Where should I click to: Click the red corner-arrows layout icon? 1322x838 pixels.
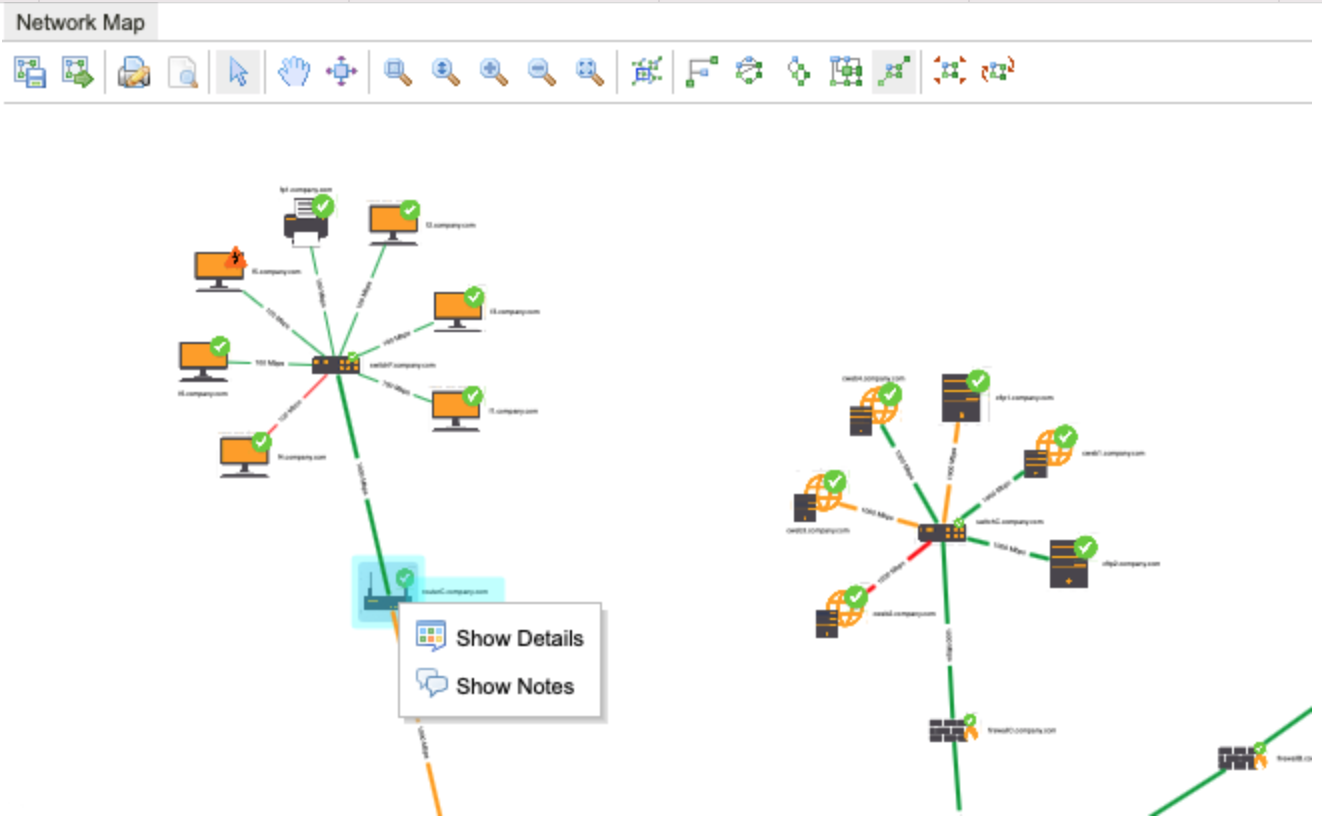point(950,72)
